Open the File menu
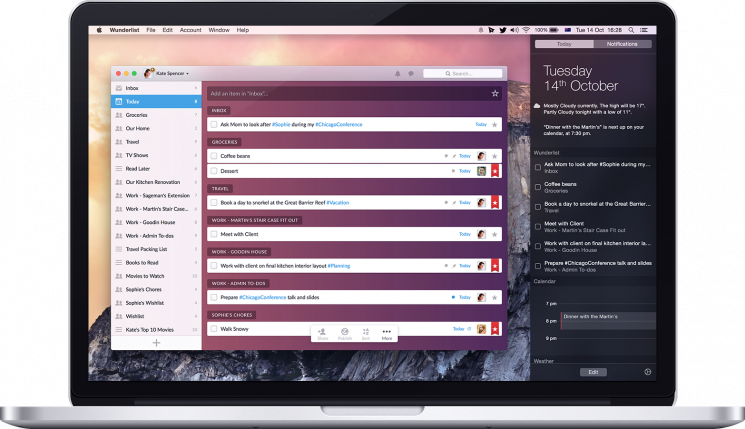Image resolution: width=745 pixels, height=429 pixels. tap(151, 30)
